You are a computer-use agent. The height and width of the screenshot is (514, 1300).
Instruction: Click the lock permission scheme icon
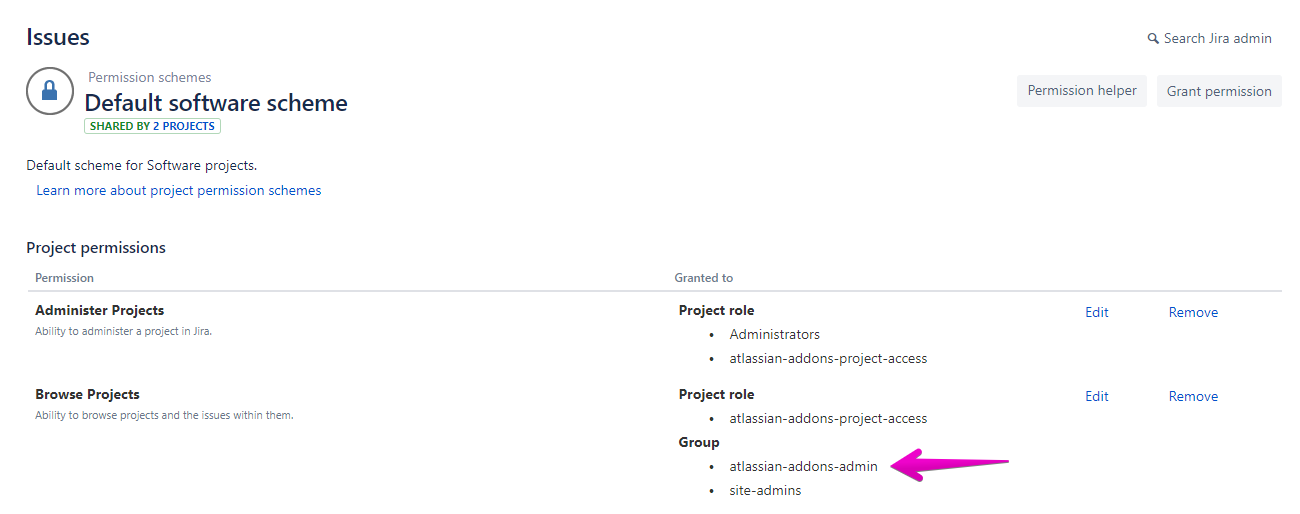tap(49, 91)
